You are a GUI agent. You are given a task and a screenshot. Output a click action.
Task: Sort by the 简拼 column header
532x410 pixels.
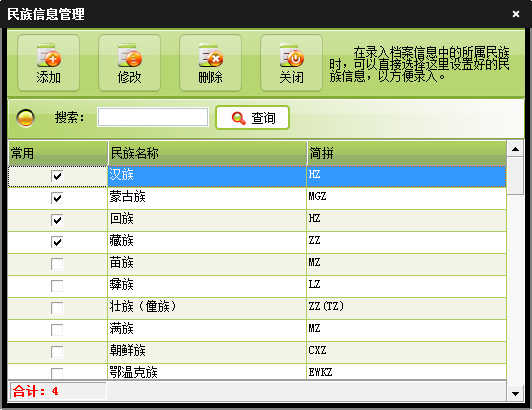[407, 153]
